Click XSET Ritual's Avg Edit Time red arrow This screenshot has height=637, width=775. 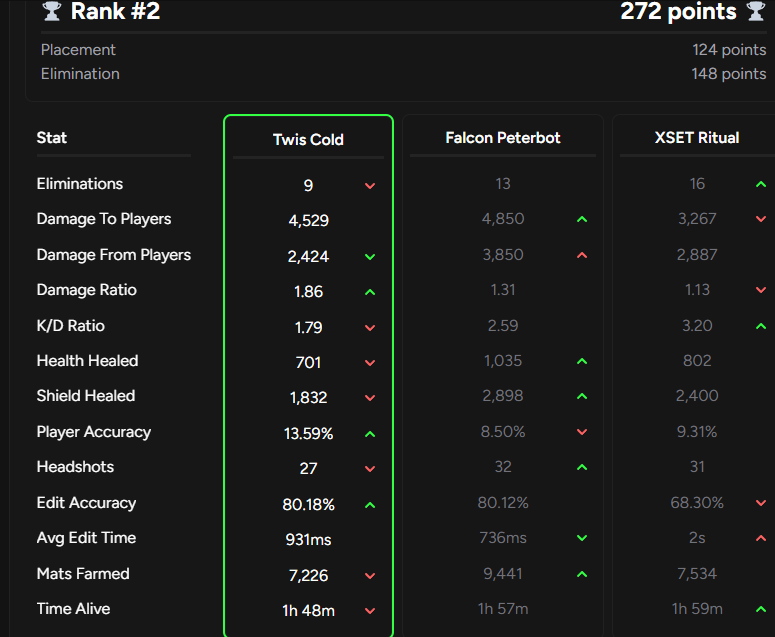[x=761, y=538]
